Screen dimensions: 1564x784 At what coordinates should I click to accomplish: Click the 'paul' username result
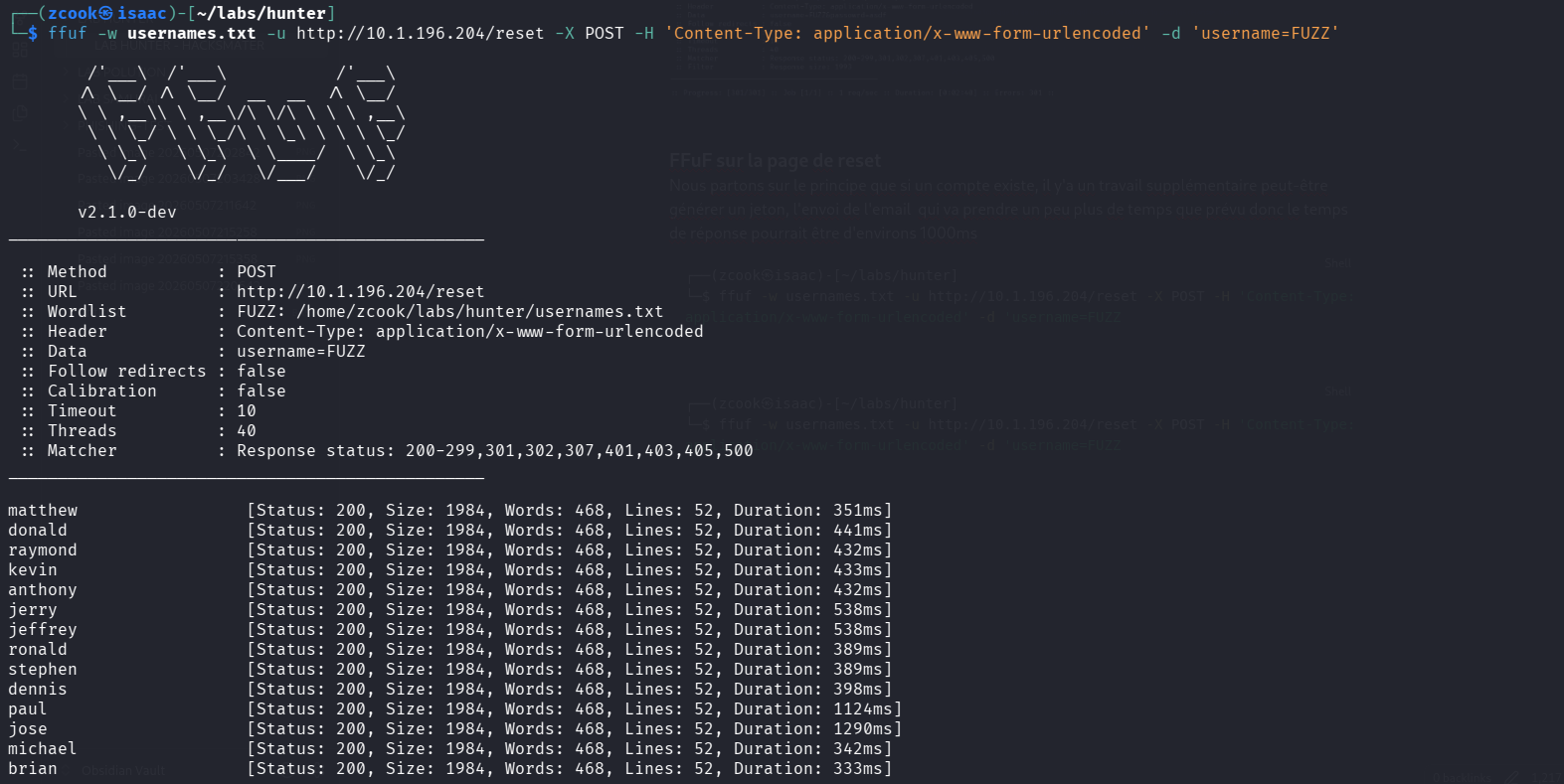28,709
